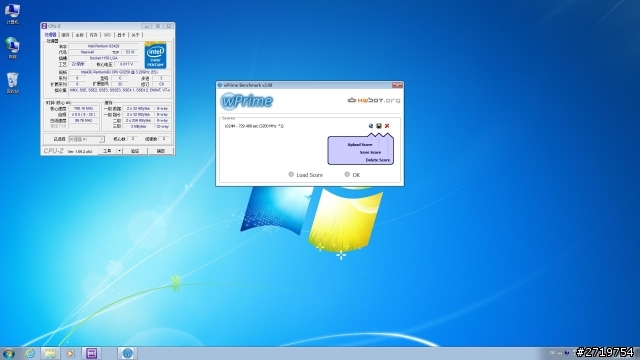The width and height of the screenshot is (640, 360).
Task: Open the hwbot.org logo link
Action: [373, 100]
